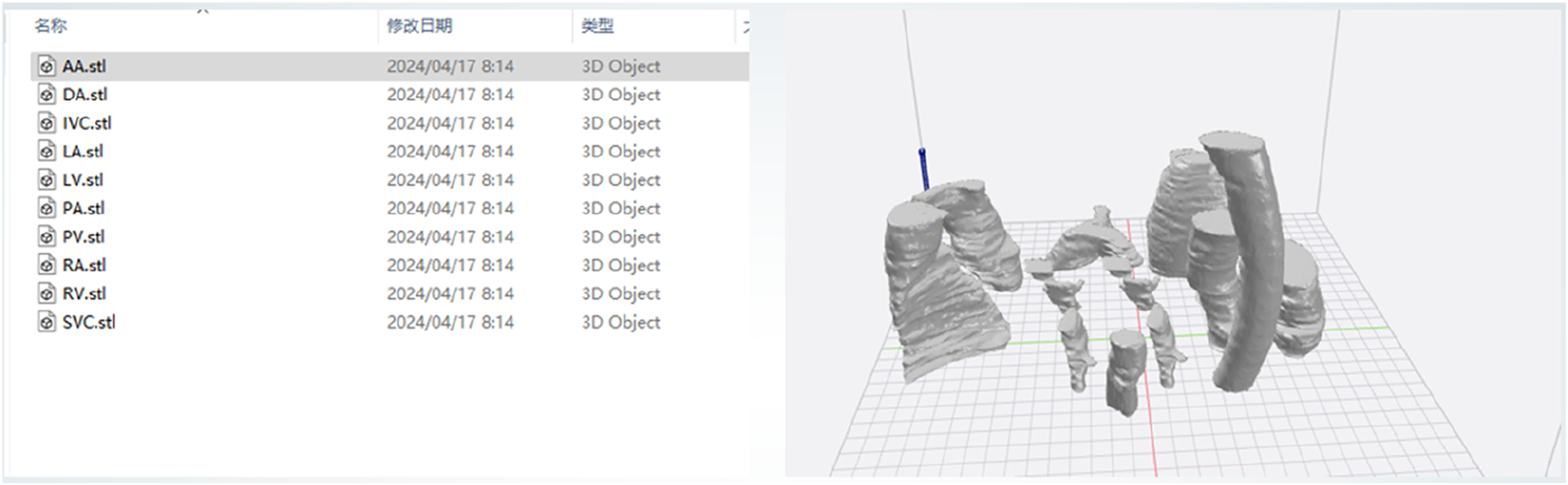Click the SVC.stl file icon

tap(47, 322)
